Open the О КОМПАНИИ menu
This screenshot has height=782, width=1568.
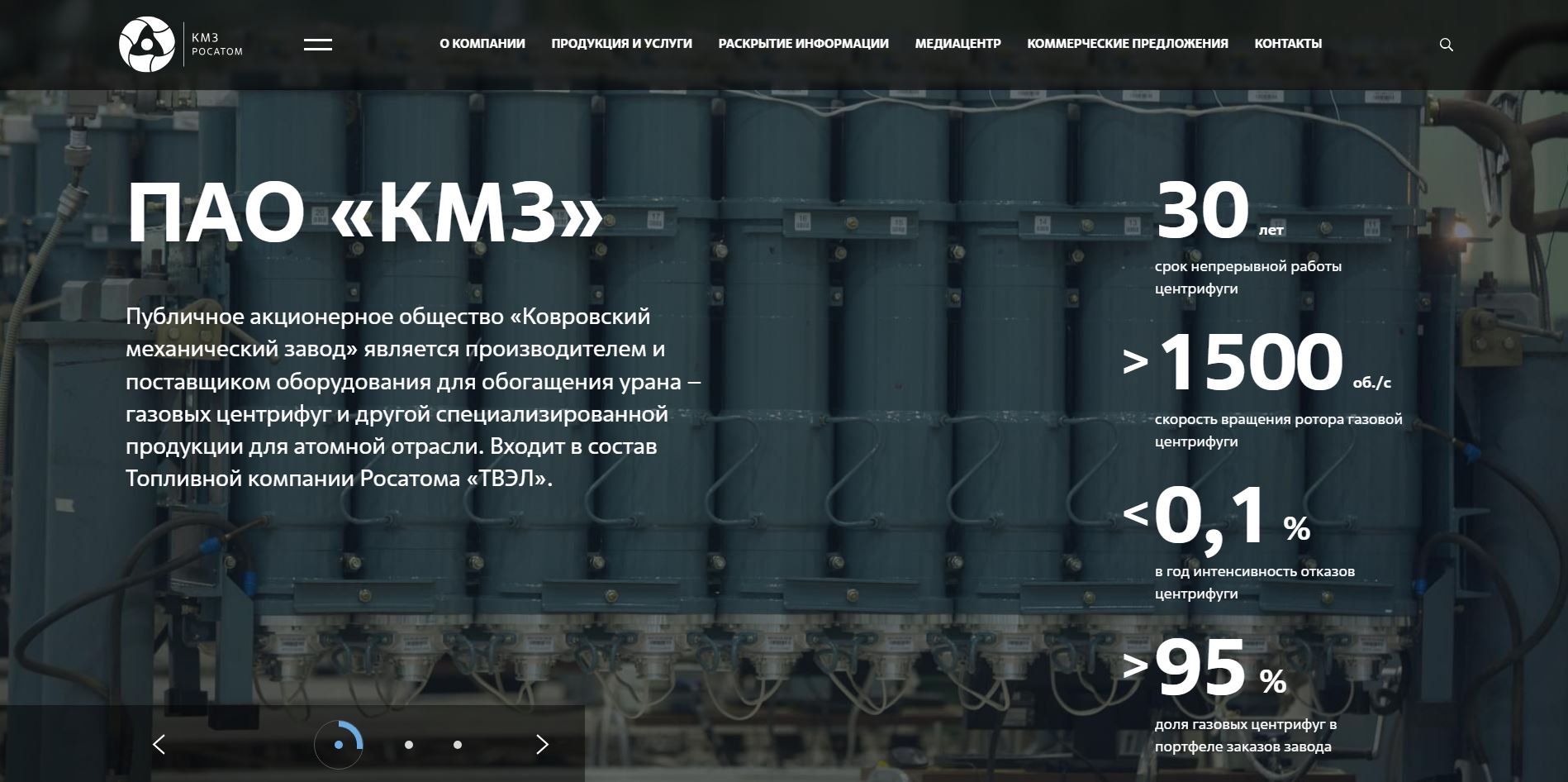[482, 44]
